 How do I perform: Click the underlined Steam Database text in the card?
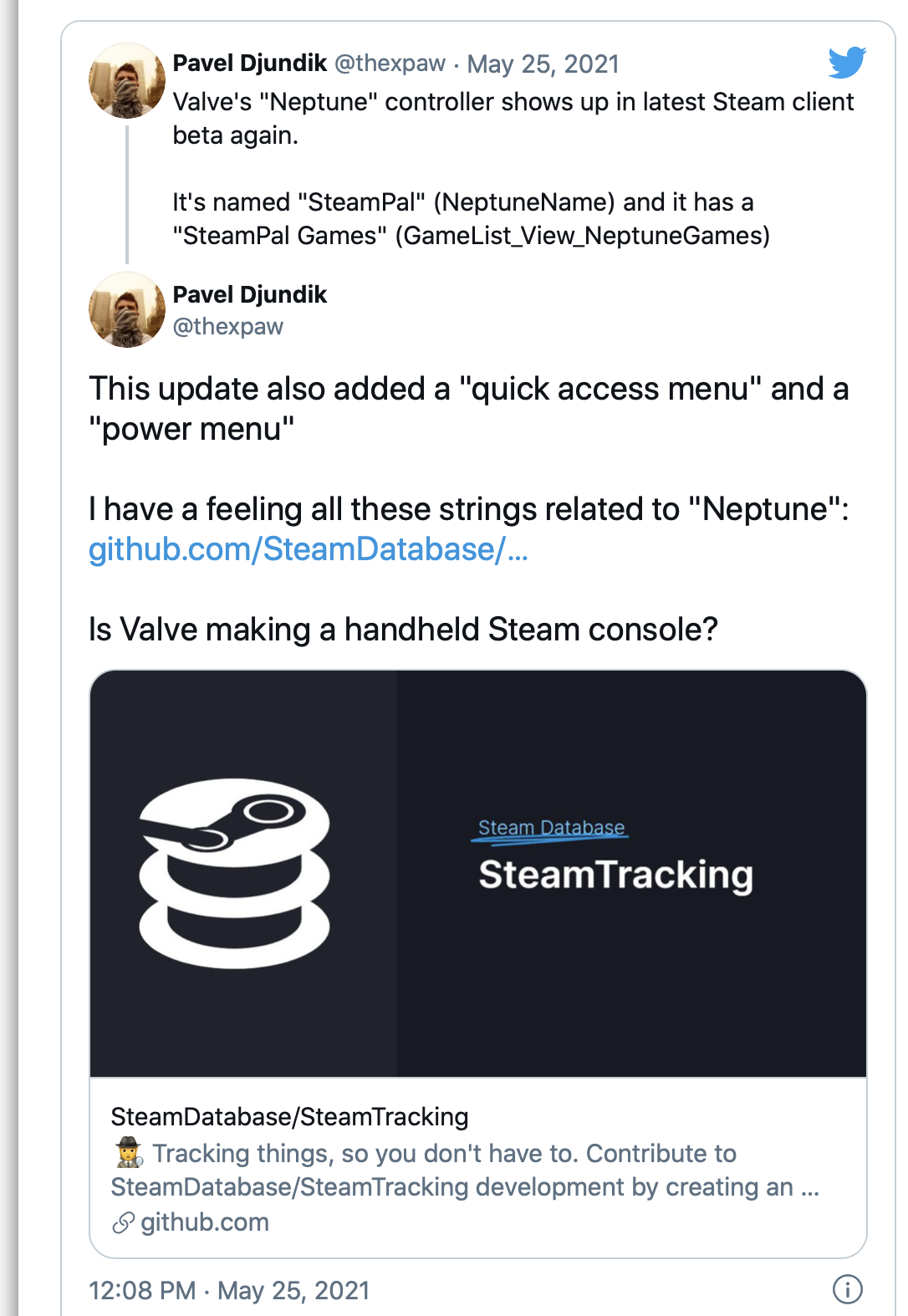point(551,828)
